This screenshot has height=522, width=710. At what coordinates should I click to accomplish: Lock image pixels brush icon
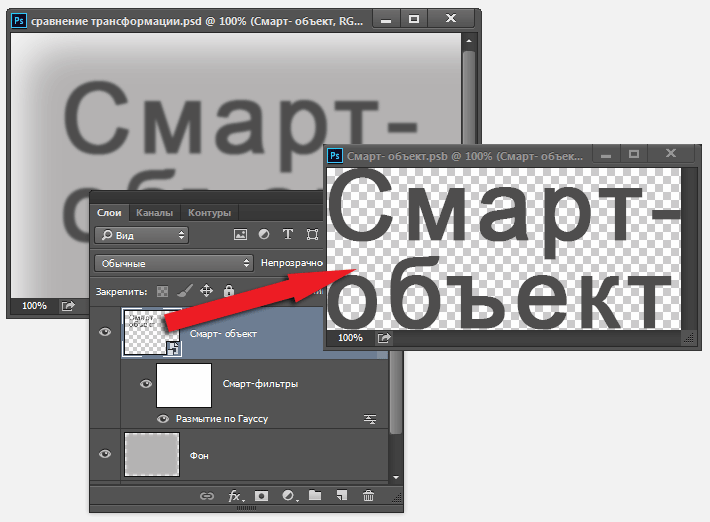point(184,291)
